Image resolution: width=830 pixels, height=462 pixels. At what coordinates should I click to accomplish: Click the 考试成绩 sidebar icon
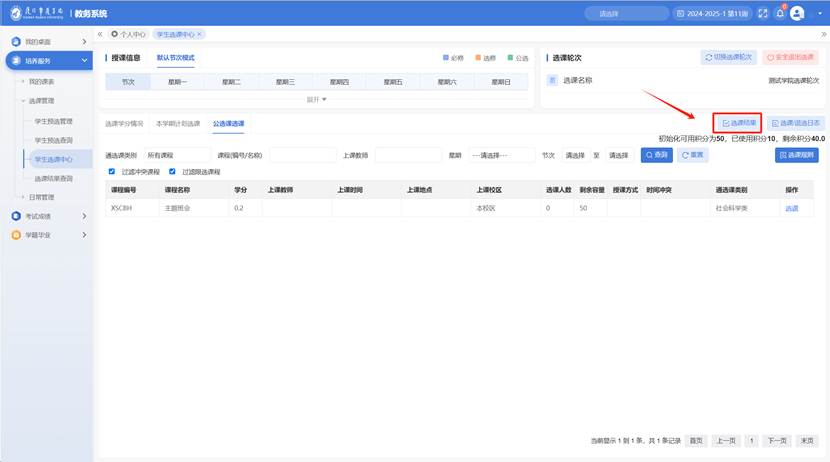click(15, 215)
